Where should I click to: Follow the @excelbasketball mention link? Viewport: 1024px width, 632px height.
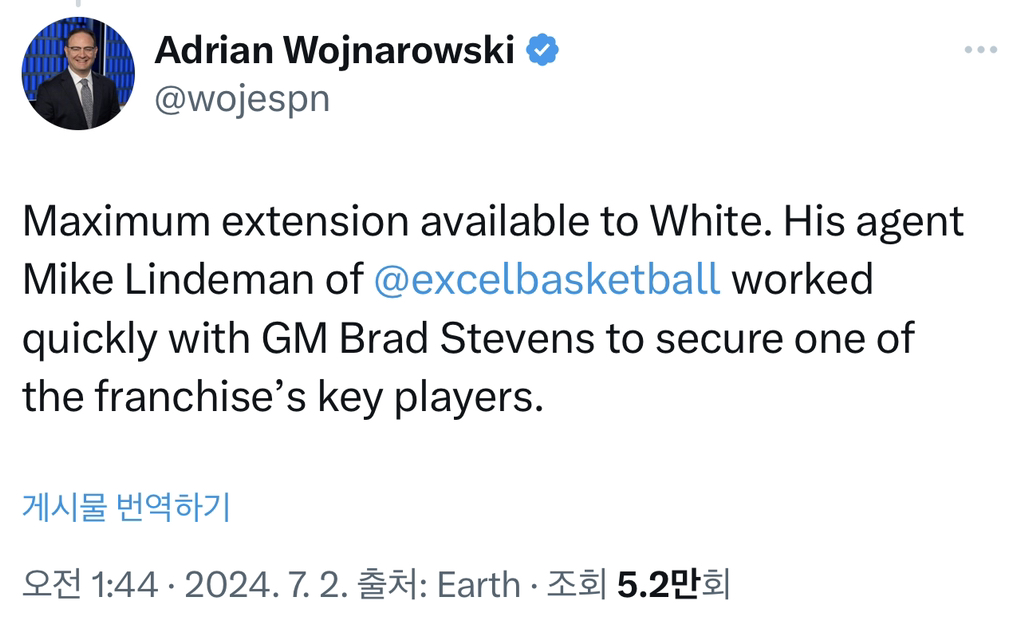[546, 280]
